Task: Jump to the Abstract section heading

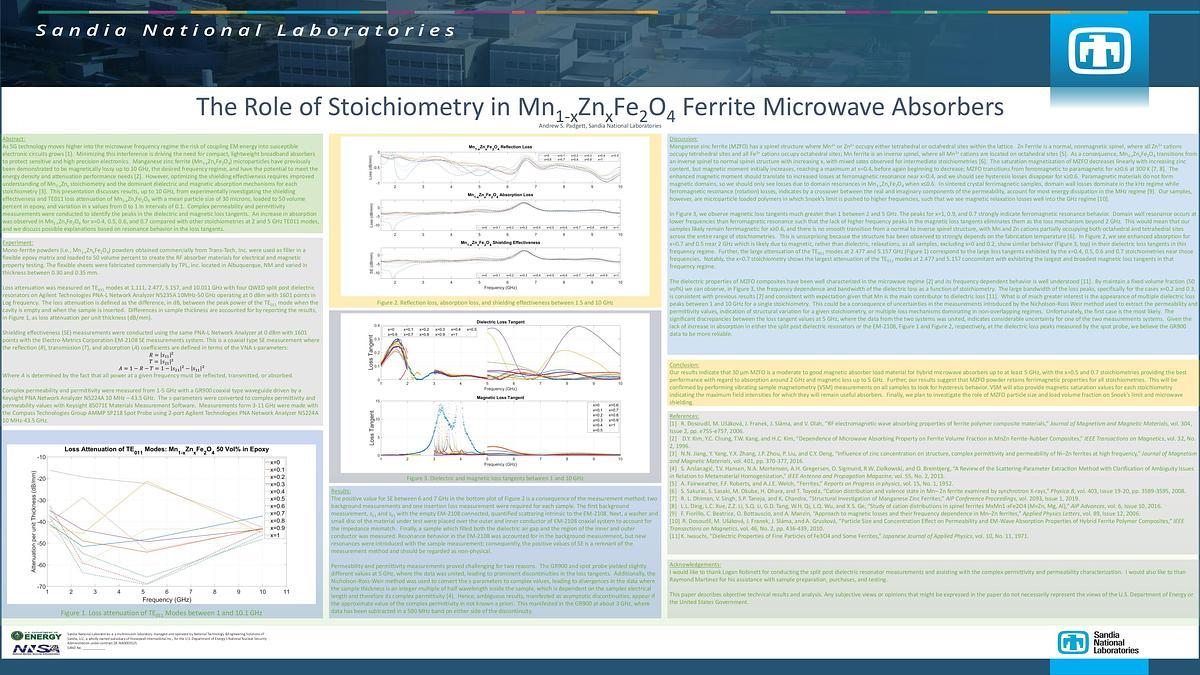Action: click(x=15, y=138)
